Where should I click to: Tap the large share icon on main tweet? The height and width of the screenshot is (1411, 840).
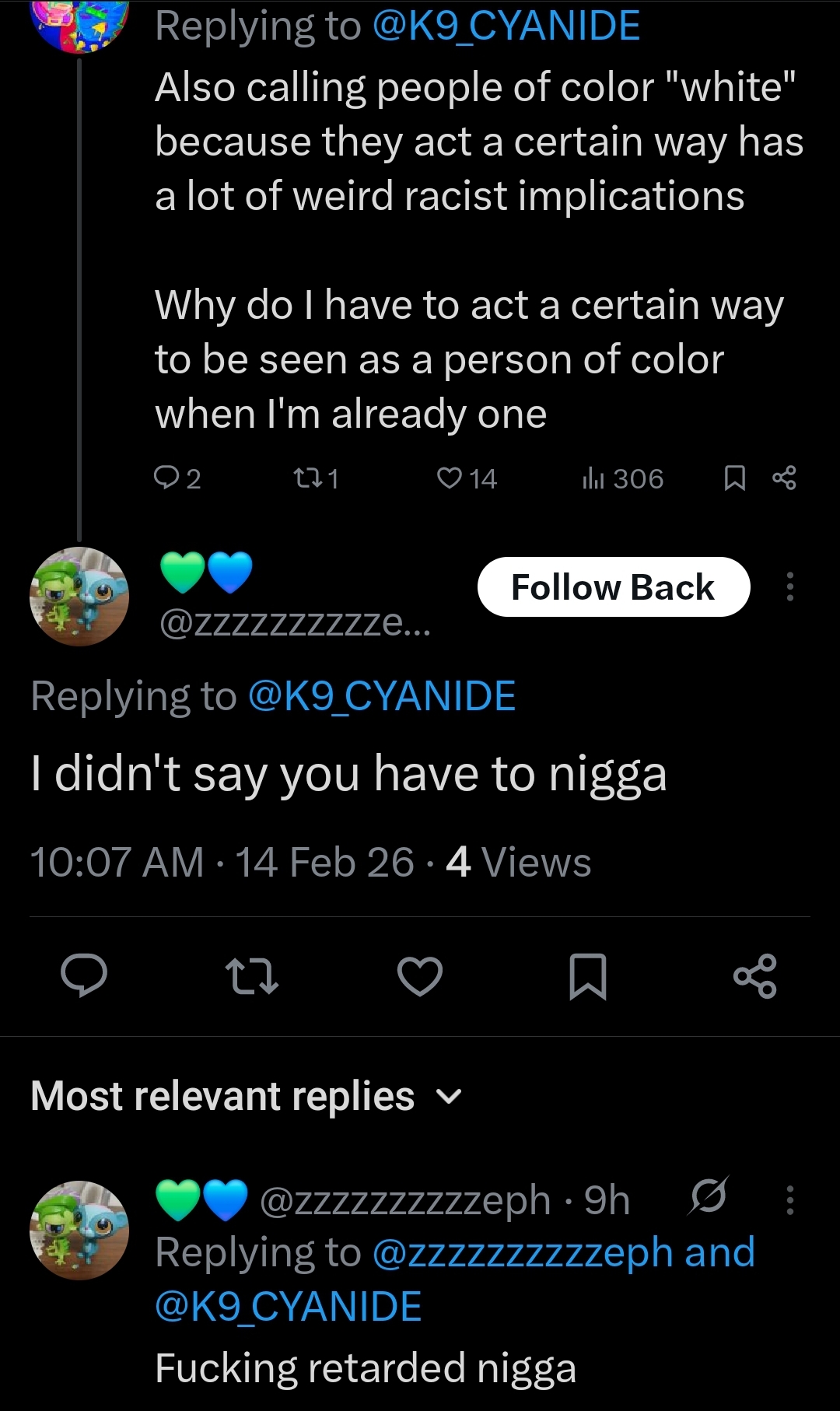click(754, 975)
